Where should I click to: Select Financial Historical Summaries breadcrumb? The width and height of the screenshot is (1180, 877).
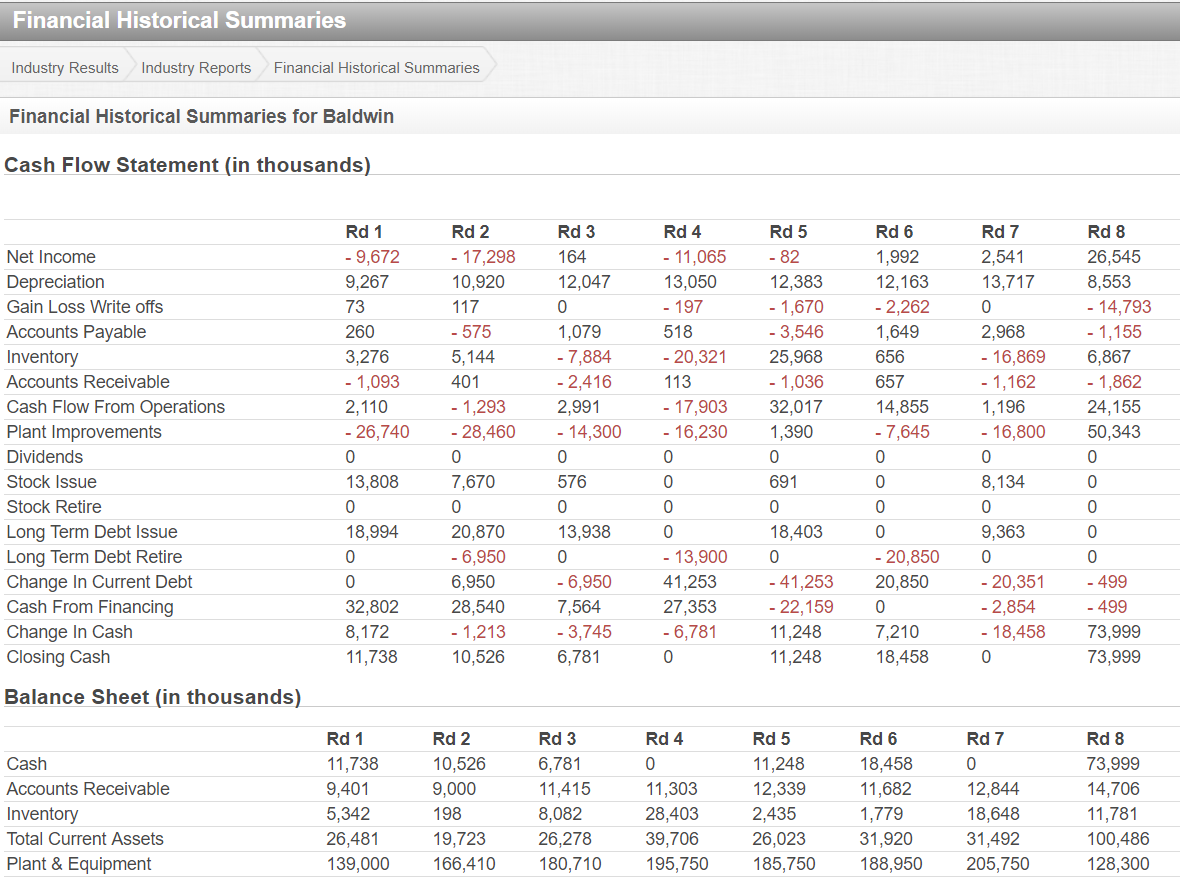click(x=376, y=68)
